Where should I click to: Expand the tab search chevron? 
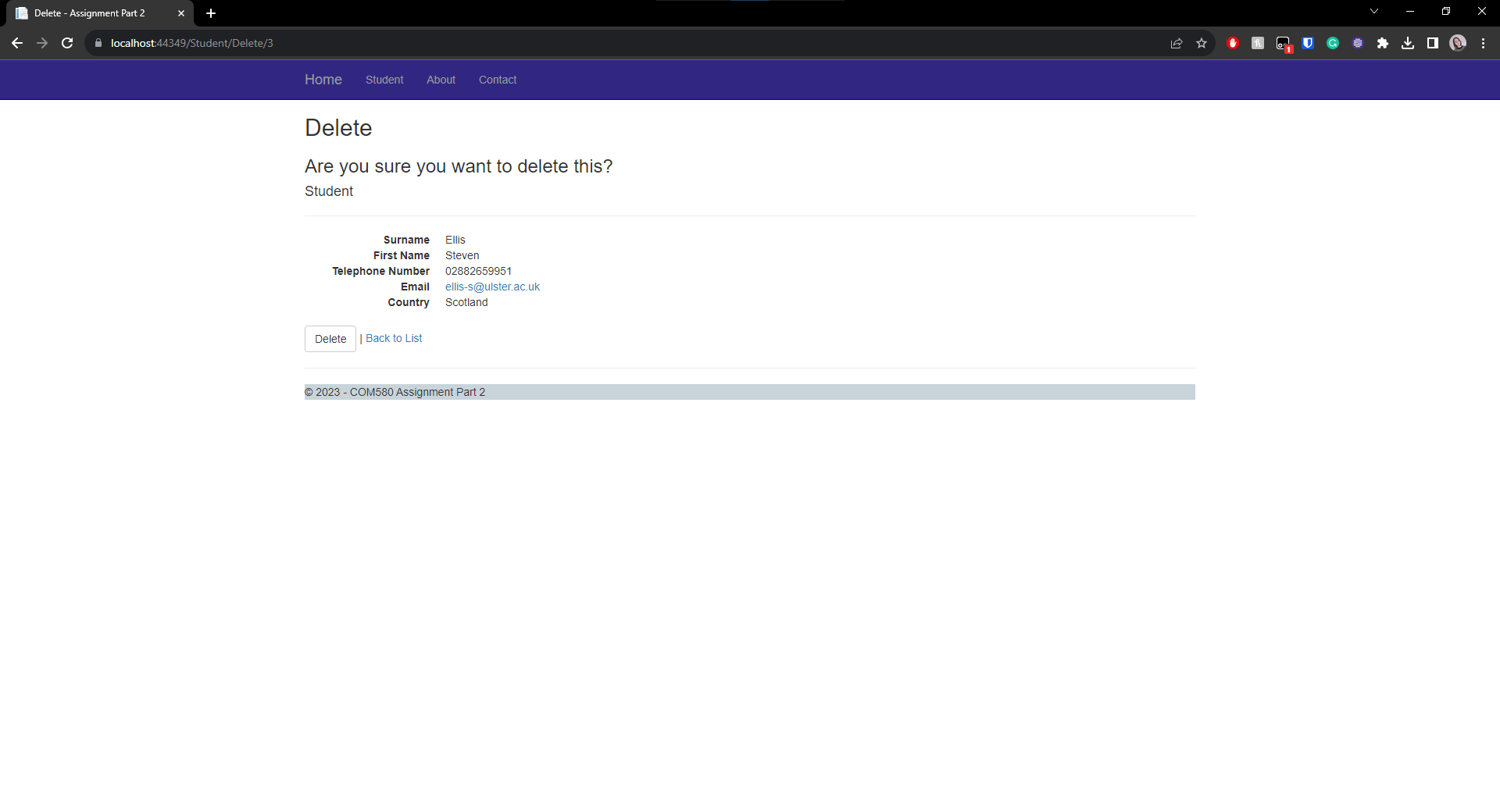coord(1373,11)
